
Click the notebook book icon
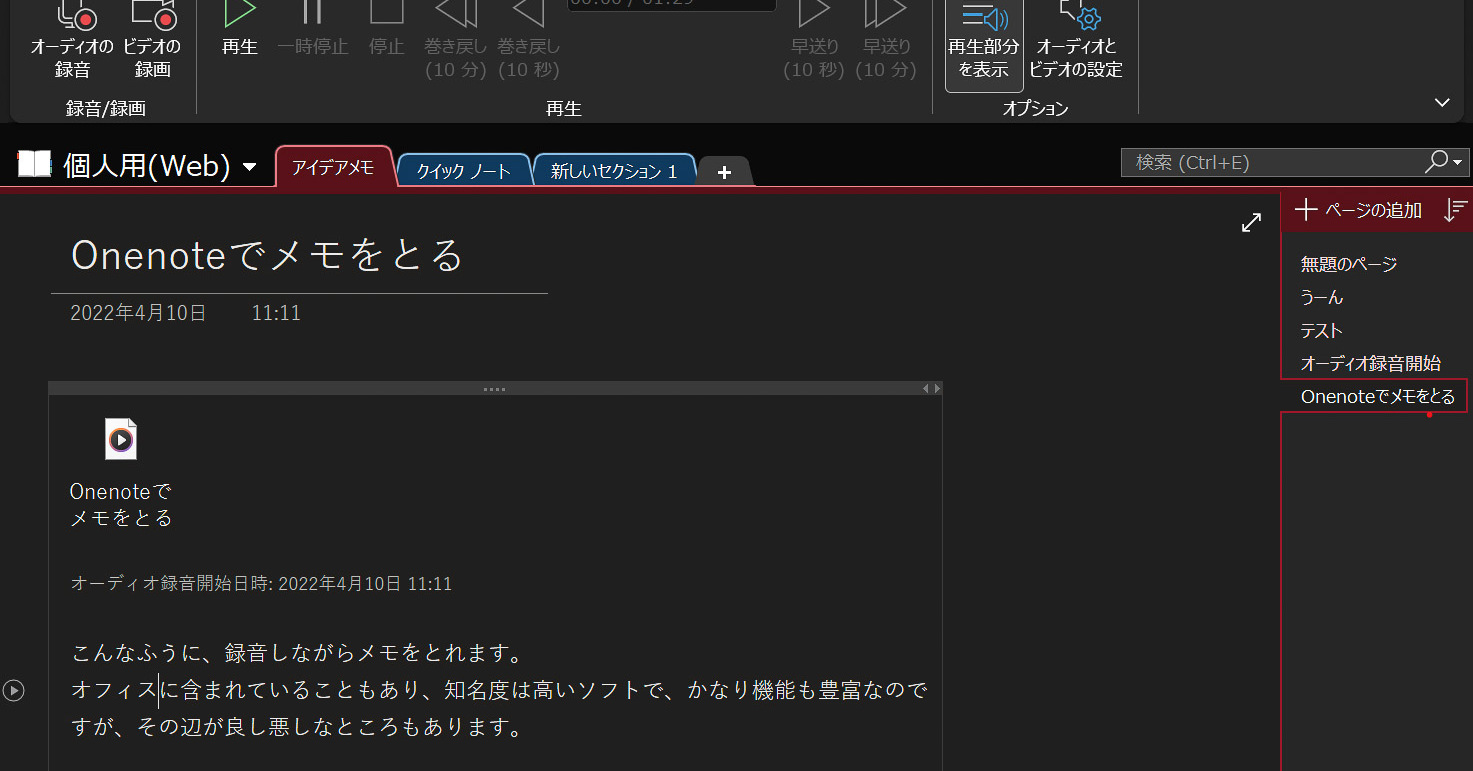coord(35,164)
